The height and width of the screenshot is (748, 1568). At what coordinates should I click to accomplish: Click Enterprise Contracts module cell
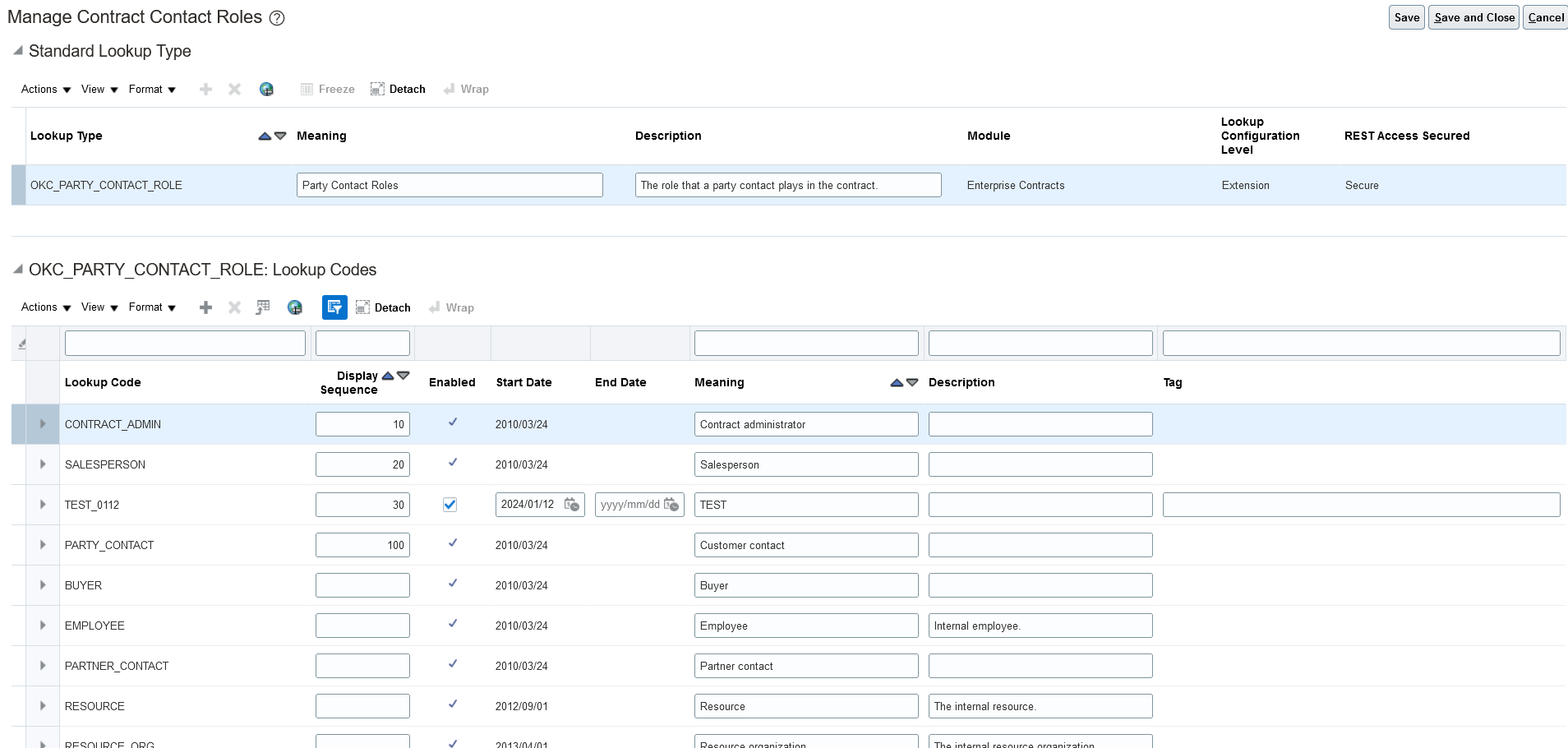(1016, 186)
